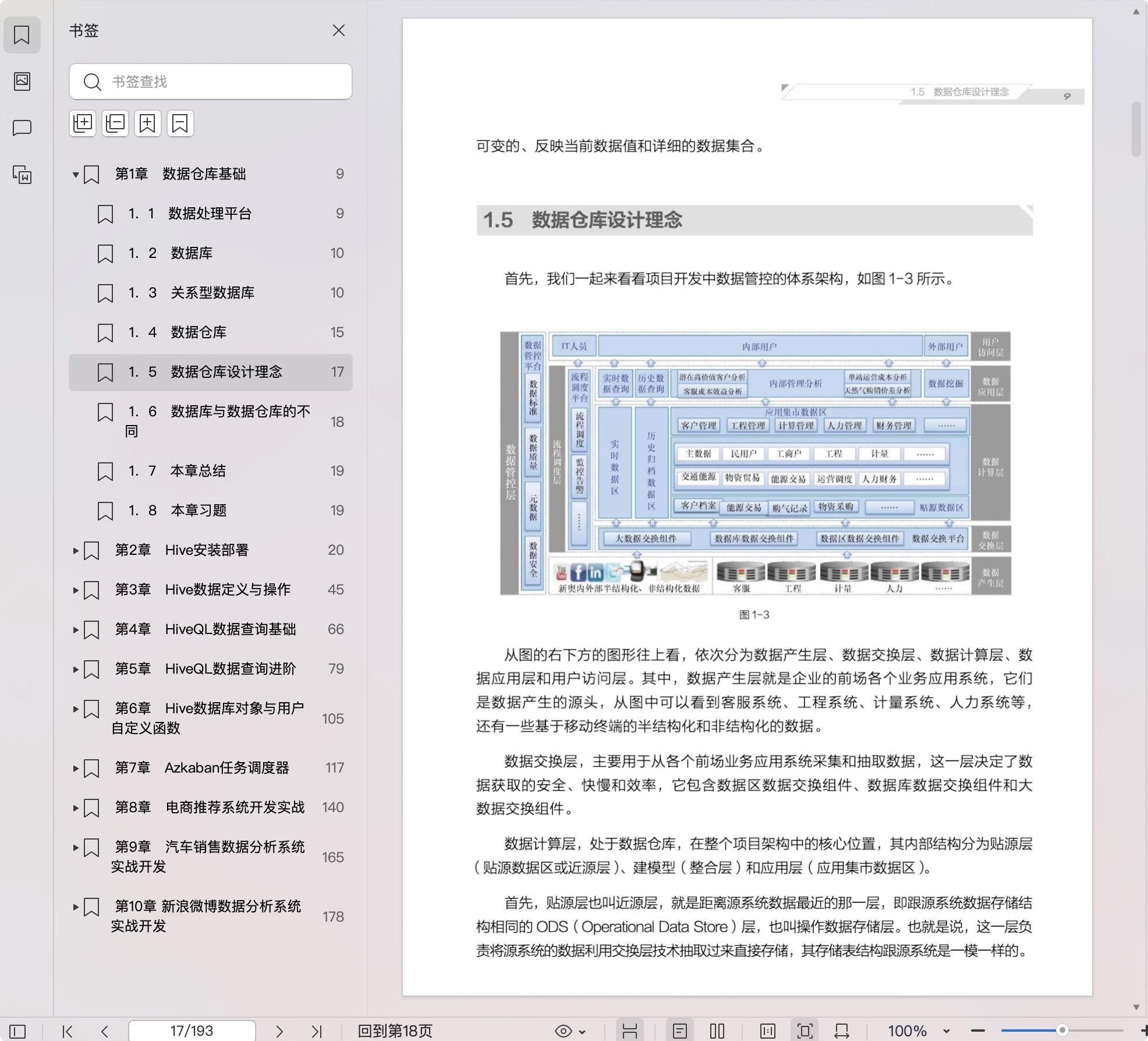Go to bookmark 1.4 数据仓库
The image size is (1148, 1041).
(x=211, y=332)
